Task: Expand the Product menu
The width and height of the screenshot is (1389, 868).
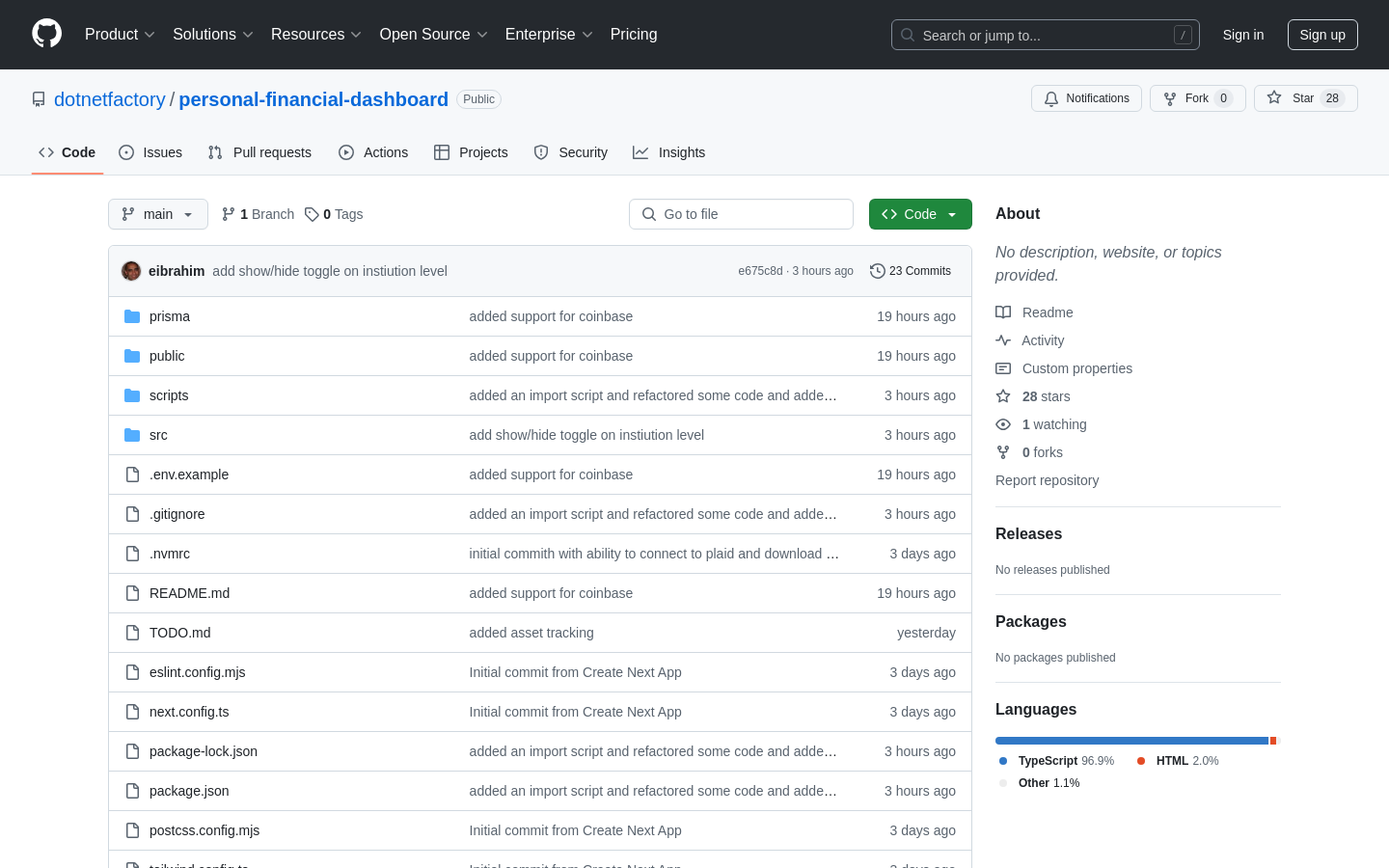Action: point(120,34)
